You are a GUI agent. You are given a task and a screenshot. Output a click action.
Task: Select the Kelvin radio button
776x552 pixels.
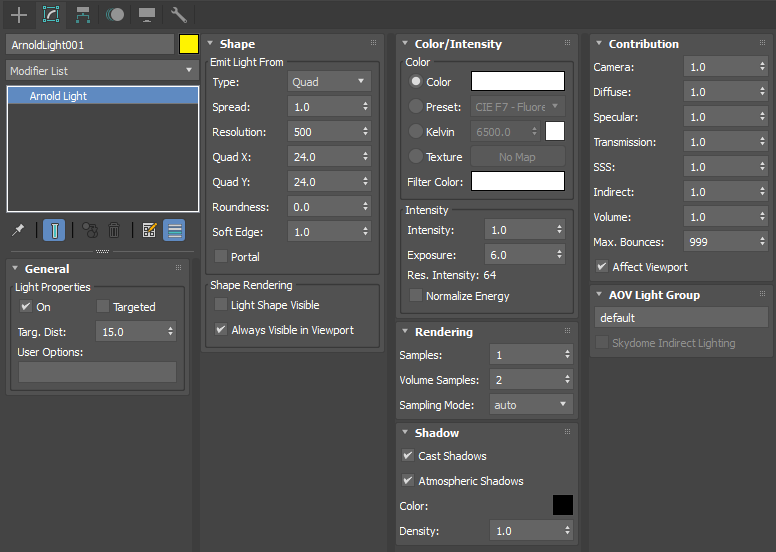[x=416, y=131]
